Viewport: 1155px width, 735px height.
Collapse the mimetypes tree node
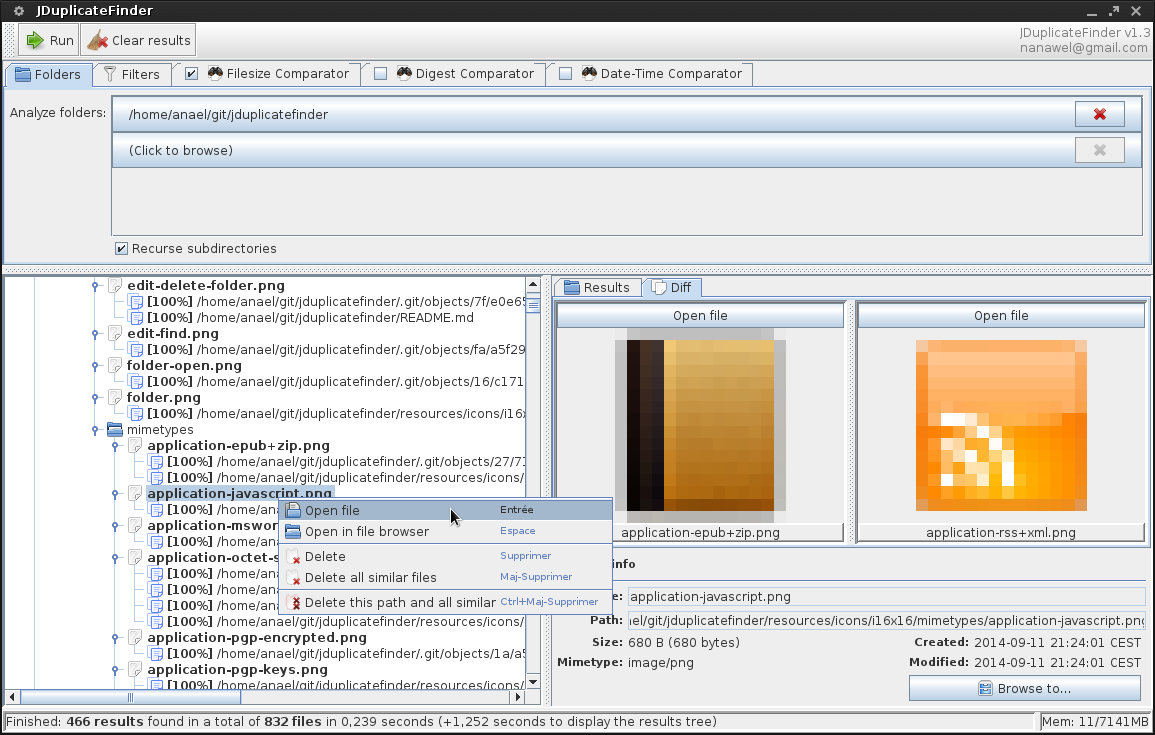95,429
